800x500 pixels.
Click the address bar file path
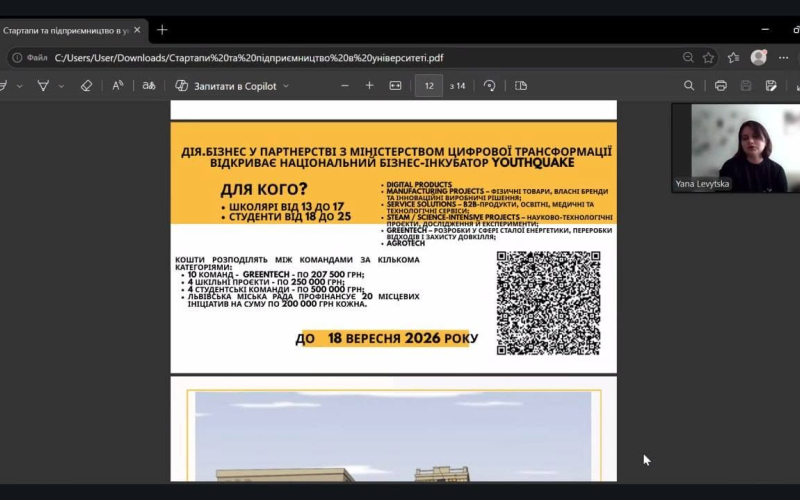(249, 58)
